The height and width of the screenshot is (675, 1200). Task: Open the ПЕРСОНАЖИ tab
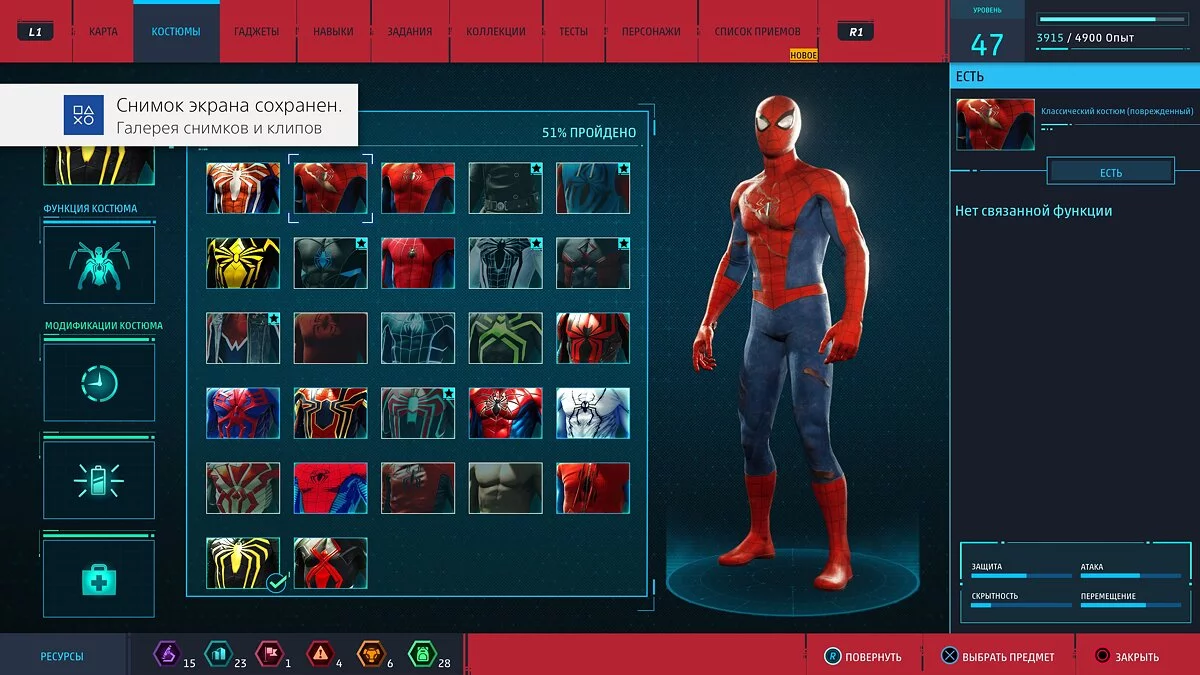point(651,31)
